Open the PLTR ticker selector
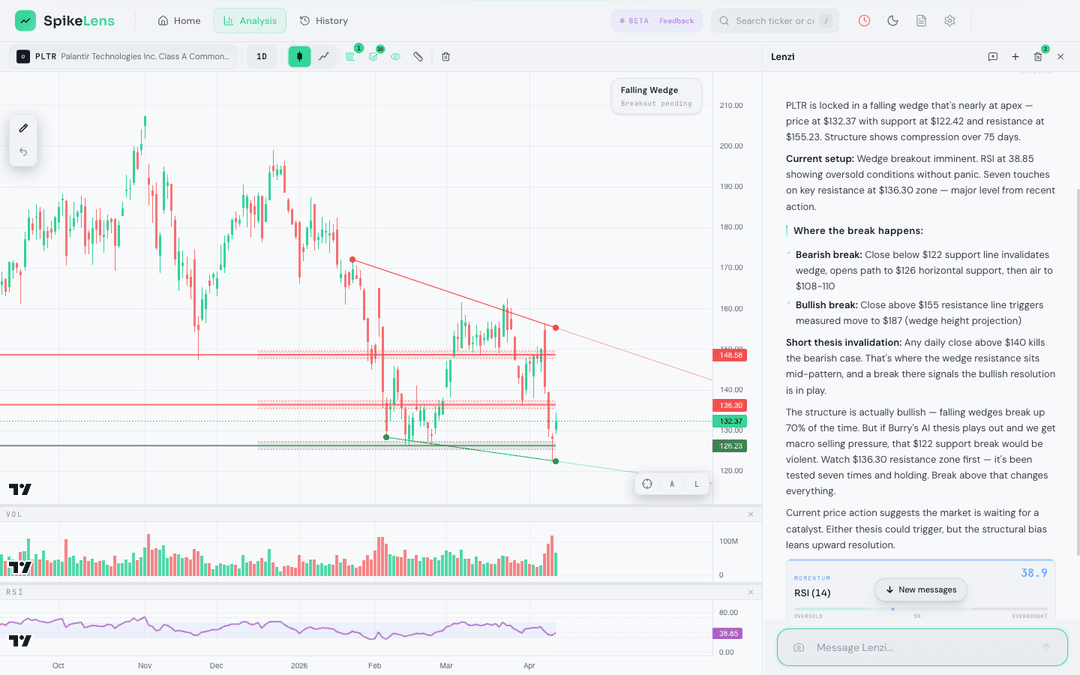1080x675 pixels. (120, 57)
